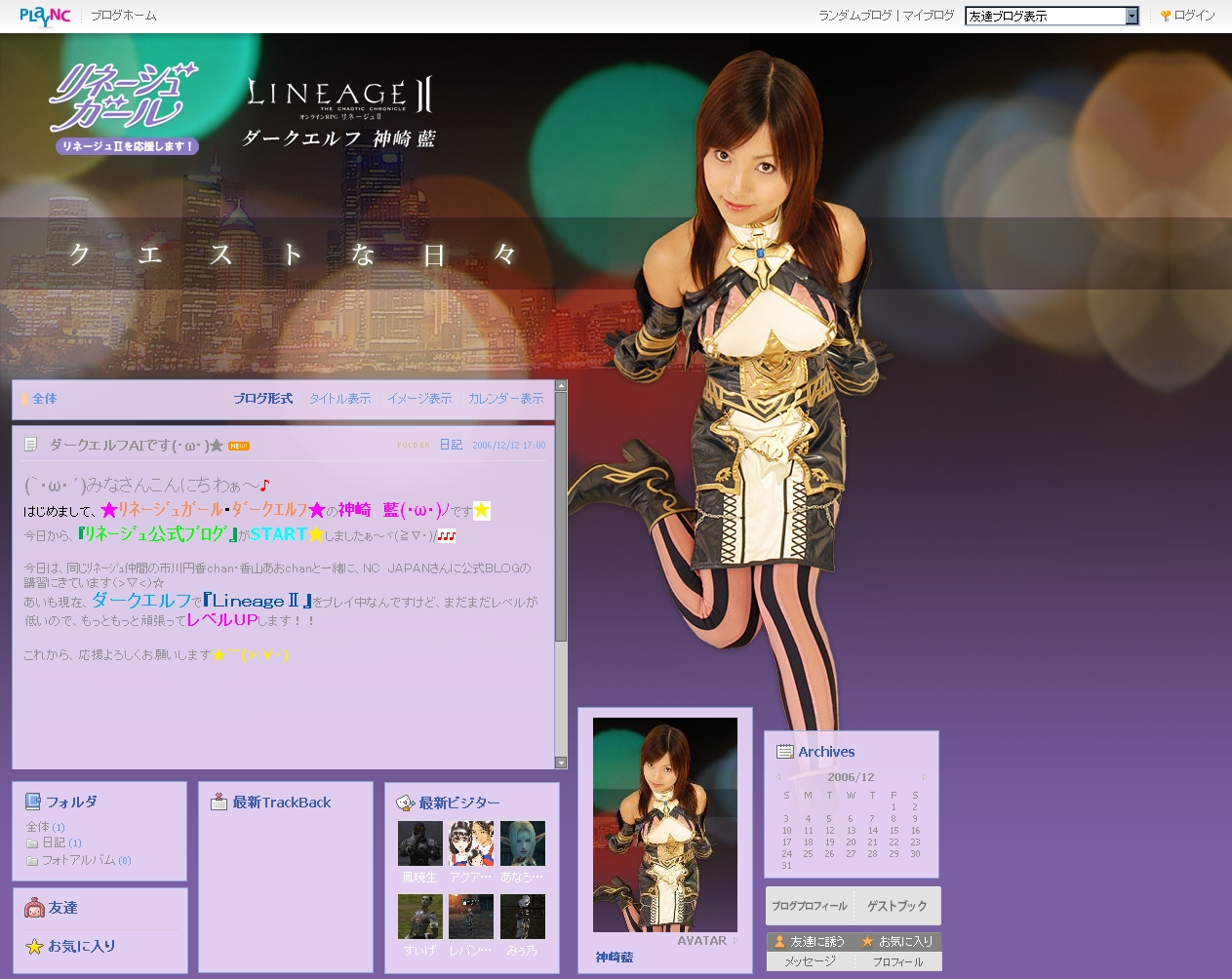1232x979 pixels.
Task: Click お気に入り in the gray bar
Action: coord(906,942)
